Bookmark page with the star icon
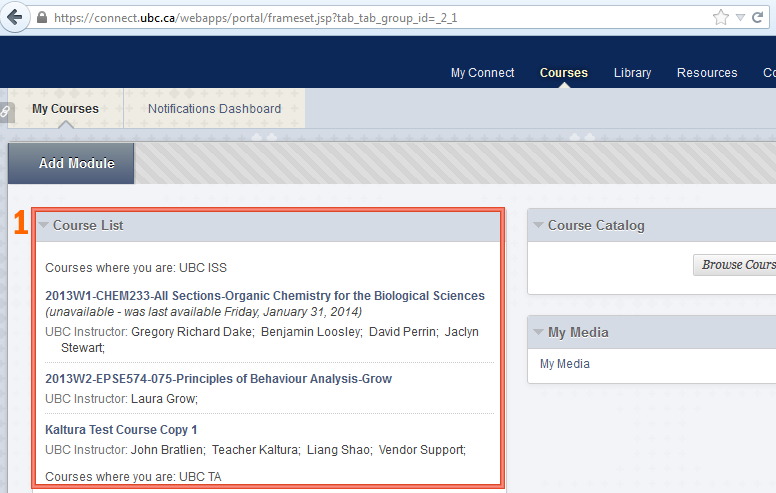This screenshot has height=493, width=776. 721,18
